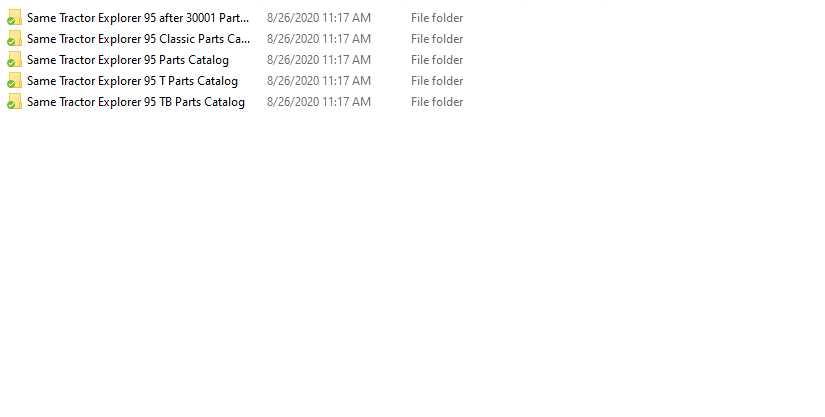The width and height of the screenshot is (825, 417).
Task: Select Same Tractor Explorer 95 after 30001 folder name
Action: [138, 18]
